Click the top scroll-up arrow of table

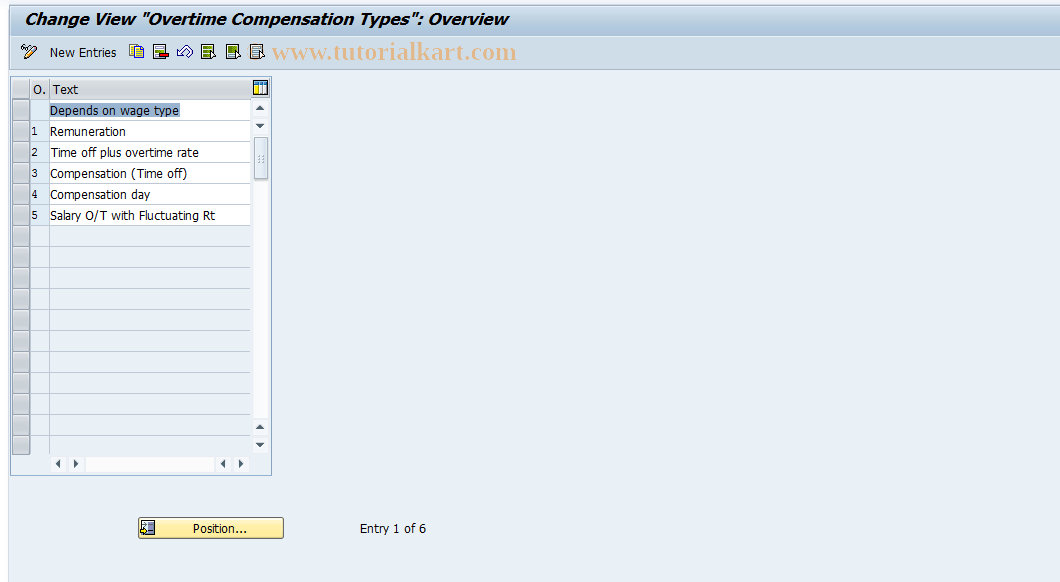click(x=260, y=108)
